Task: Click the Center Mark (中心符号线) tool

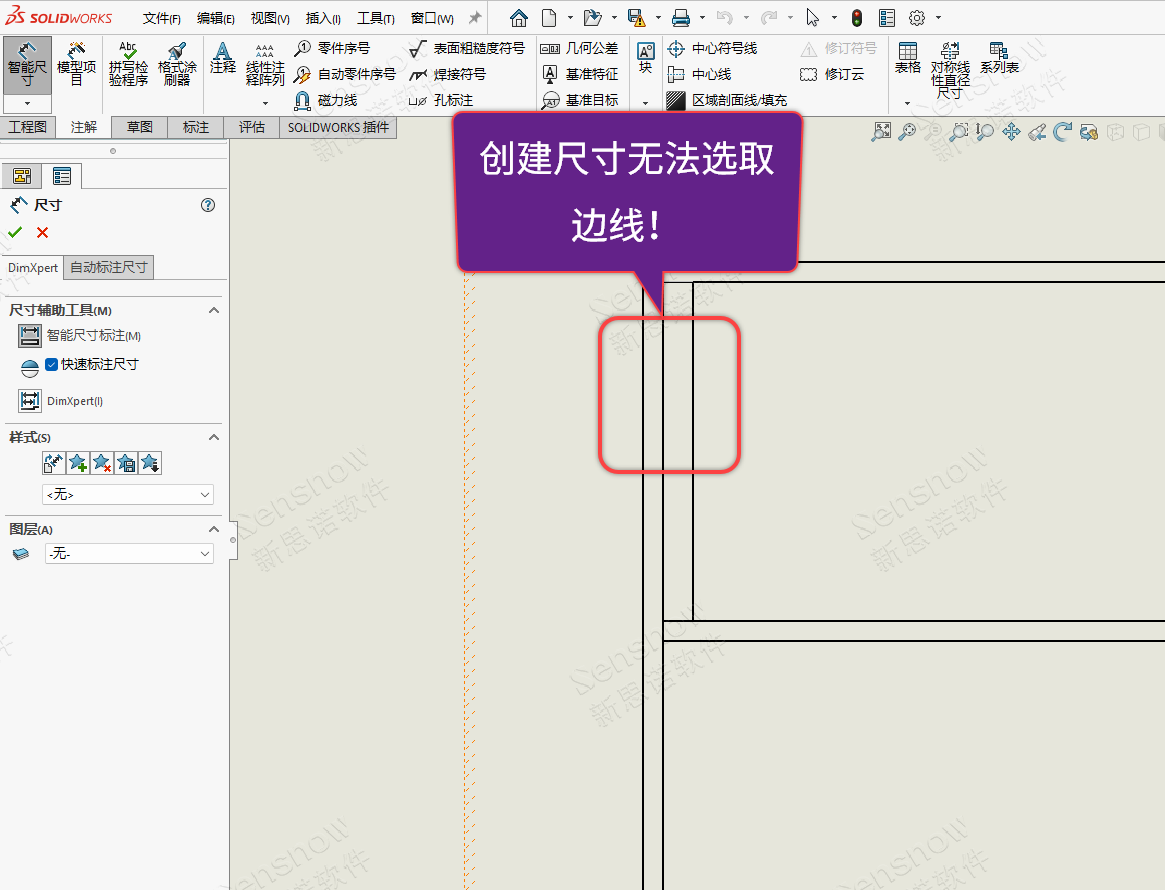Action: pyautogui.click(x=713, y=48)
